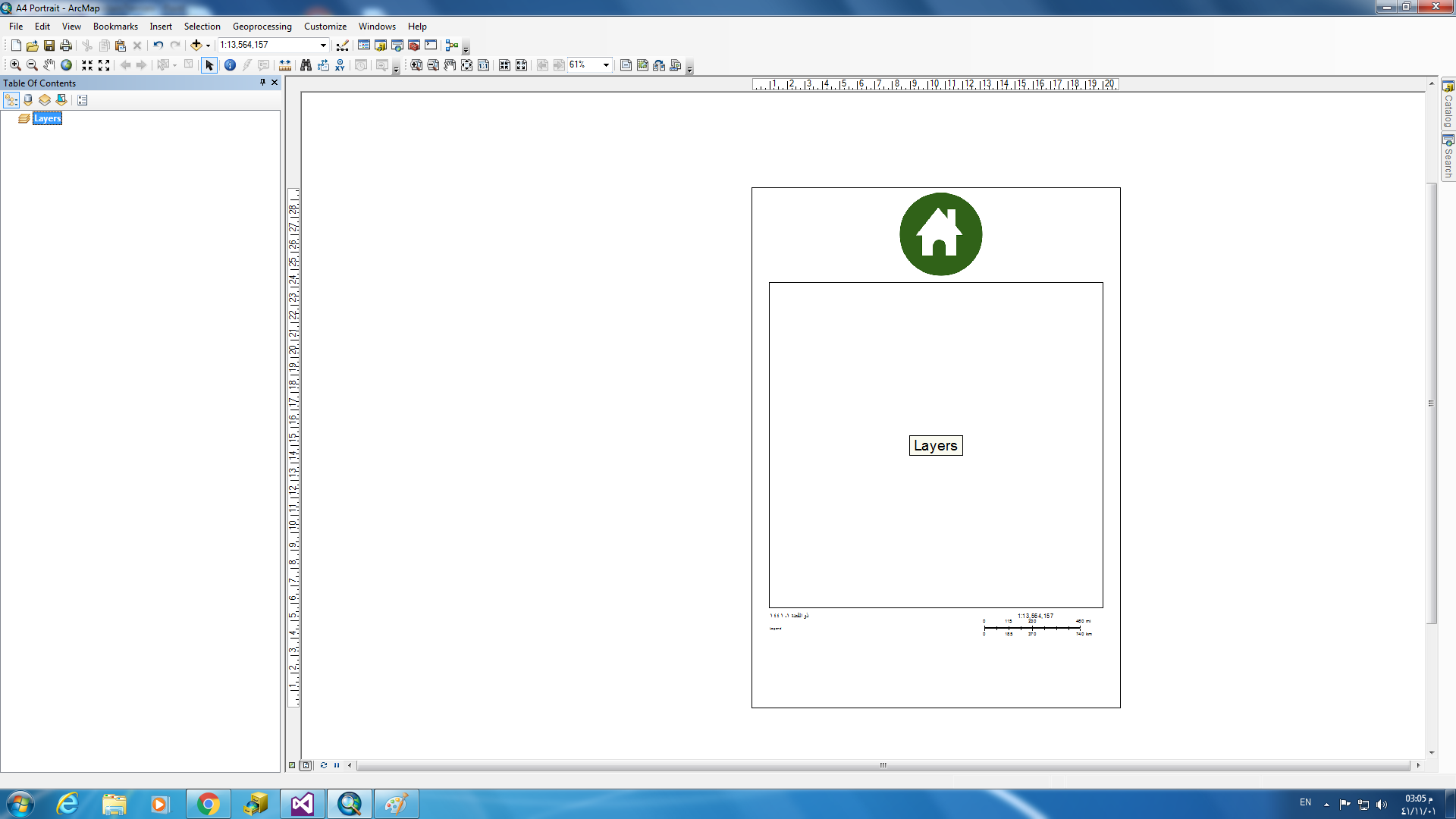The image size is (1456, 819).
Task: Undo the last action
Action: pos(158,45)
